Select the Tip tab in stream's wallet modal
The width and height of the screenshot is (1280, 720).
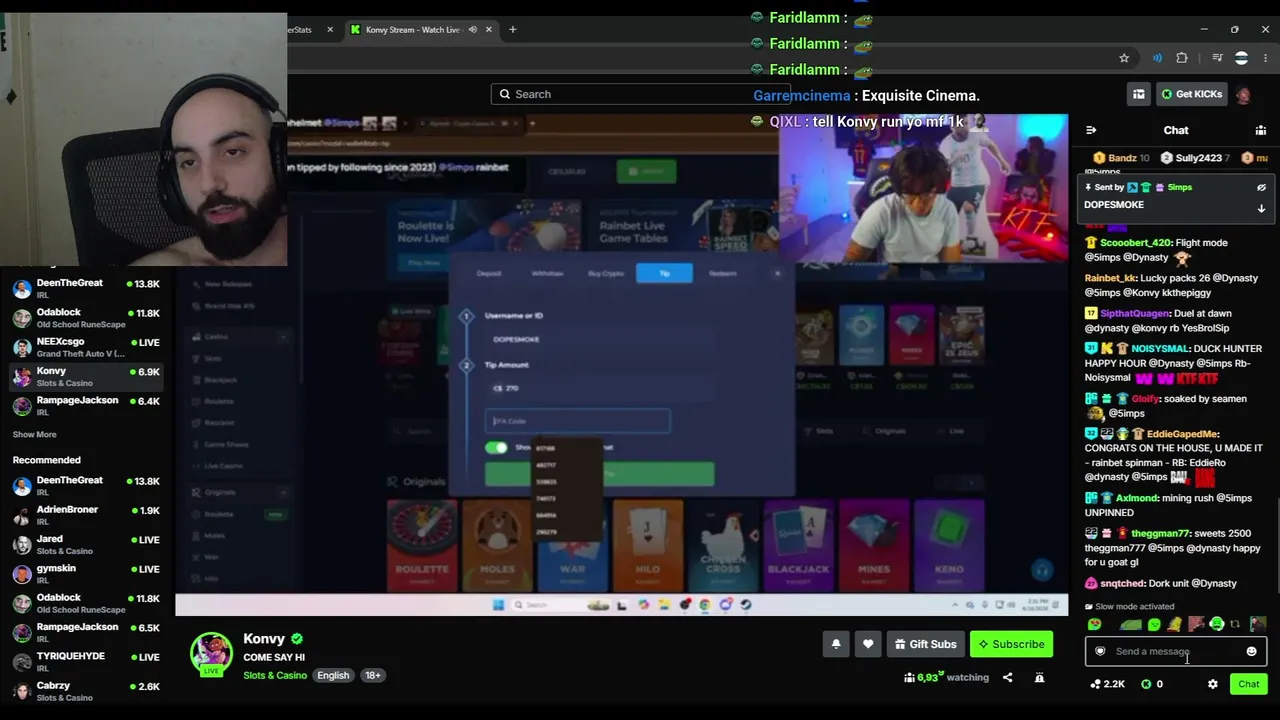click(x=664, y=273)
